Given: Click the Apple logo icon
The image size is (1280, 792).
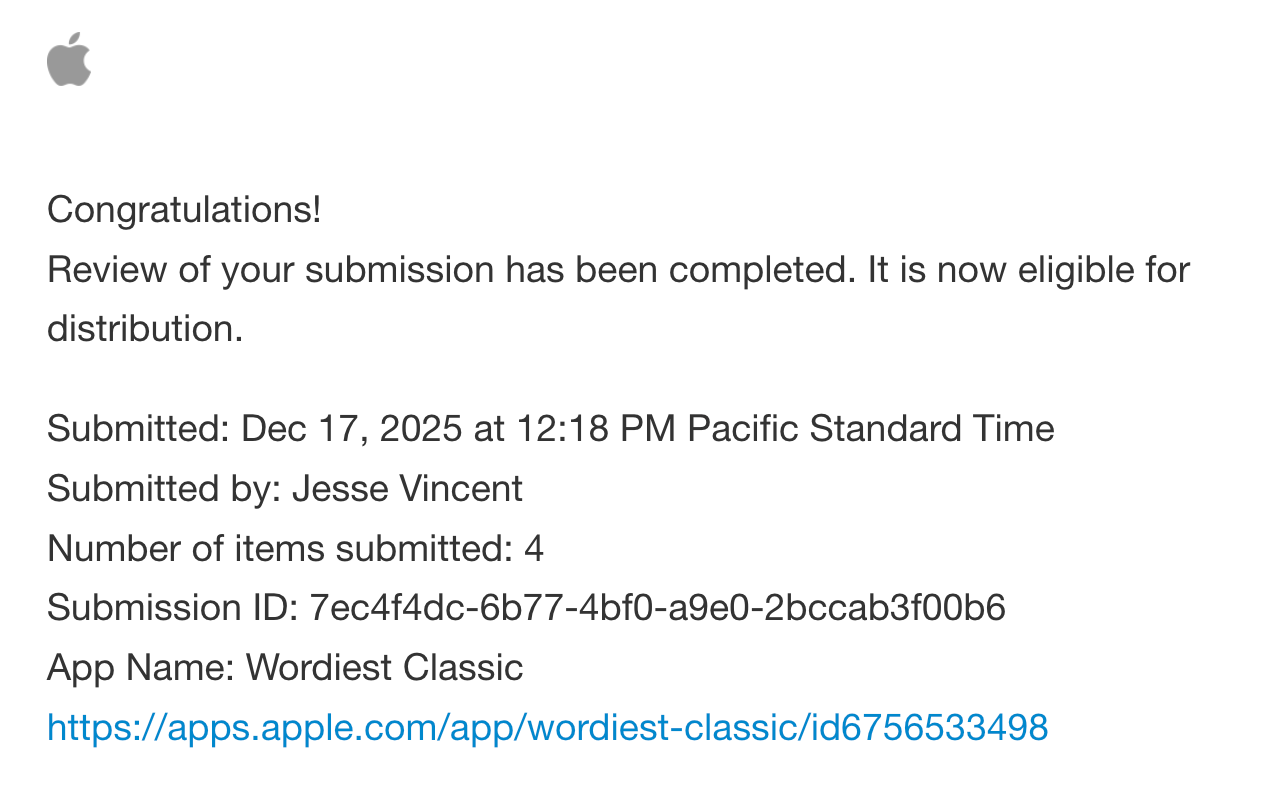Looking at the screenshot, I should (x=69, y=59).
